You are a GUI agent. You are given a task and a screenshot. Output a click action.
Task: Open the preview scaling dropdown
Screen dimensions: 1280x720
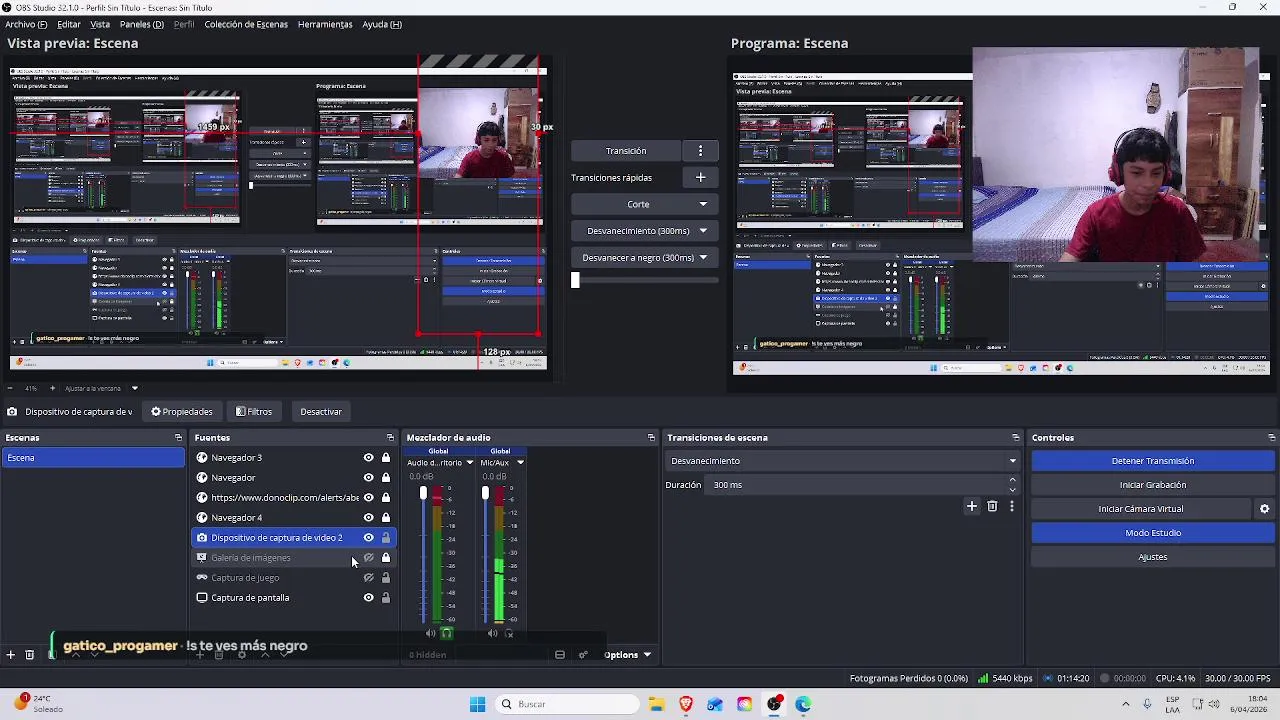tap(101, 388)
